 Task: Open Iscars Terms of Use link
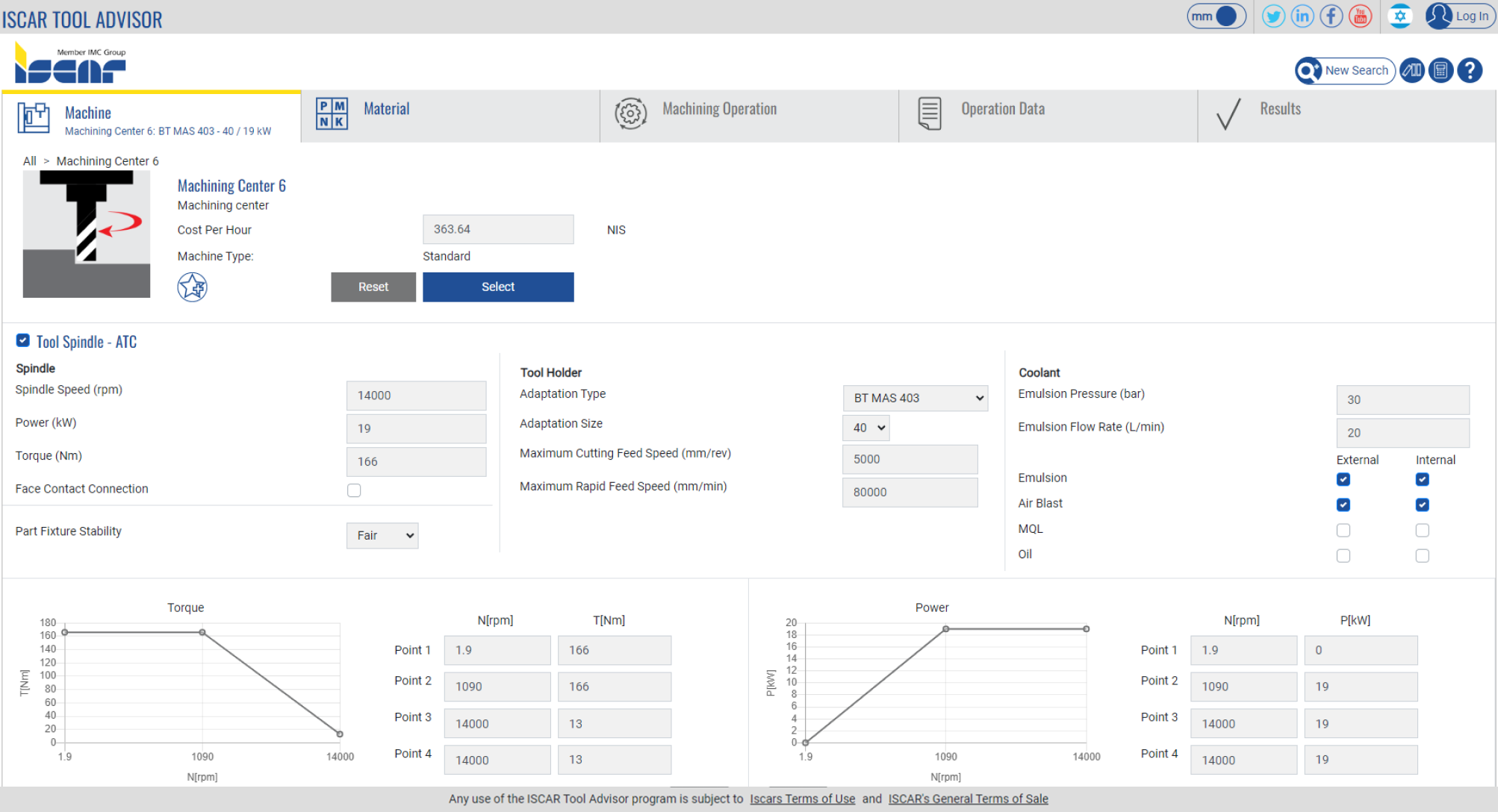pyautogui.click(x=802, y=799)
